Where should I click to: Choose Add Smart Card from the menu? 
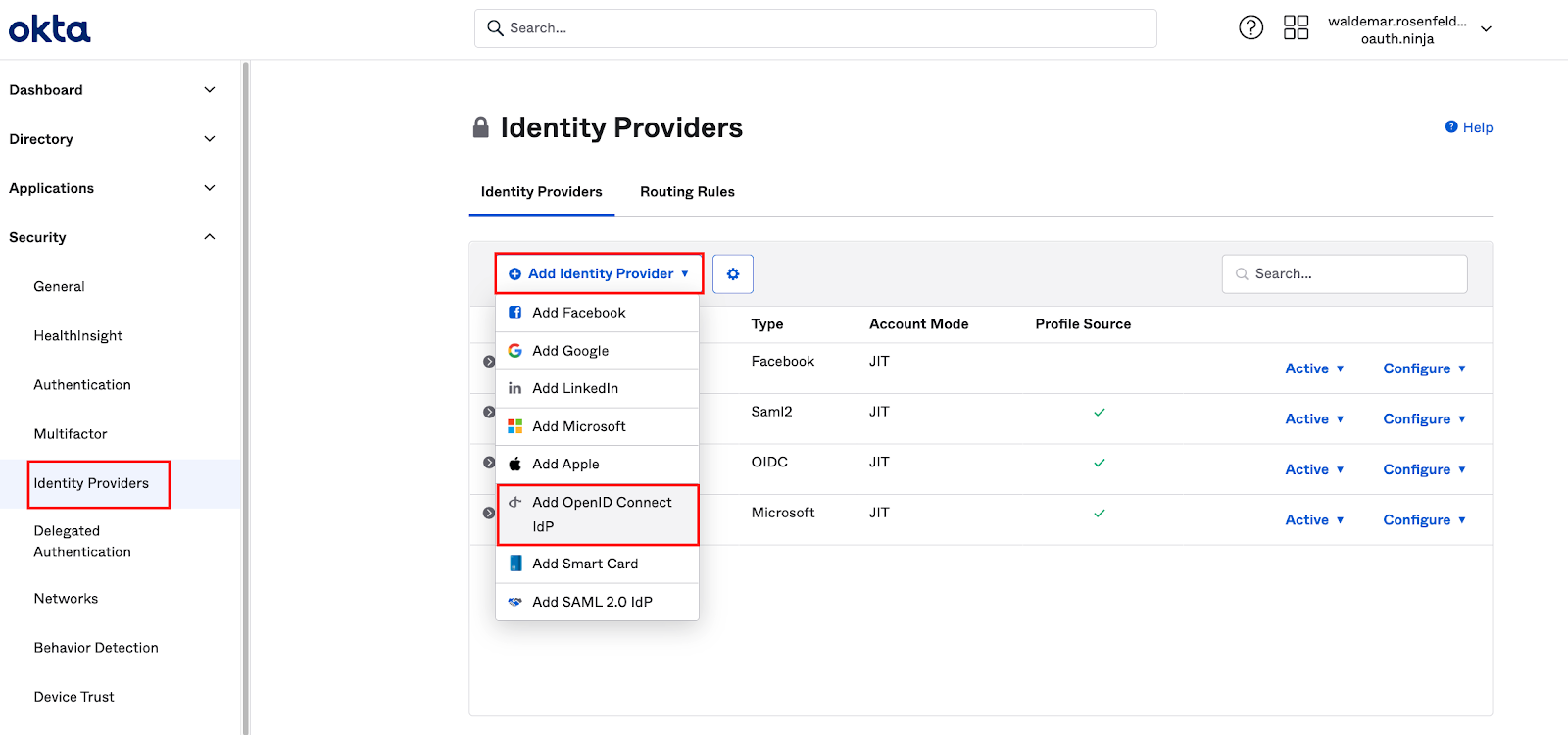(597, 563)
